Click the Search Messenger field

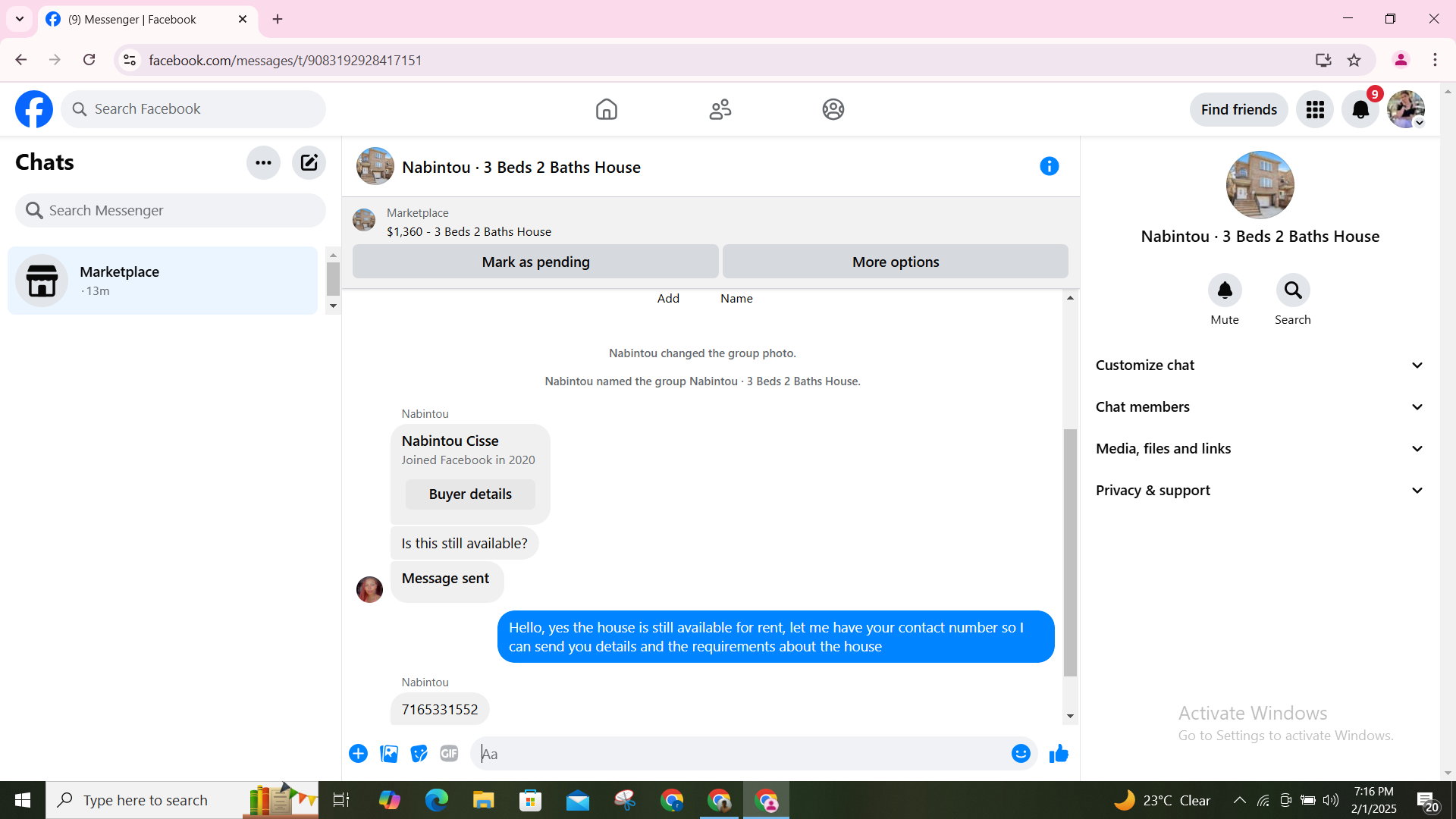(x=171, y=211)
